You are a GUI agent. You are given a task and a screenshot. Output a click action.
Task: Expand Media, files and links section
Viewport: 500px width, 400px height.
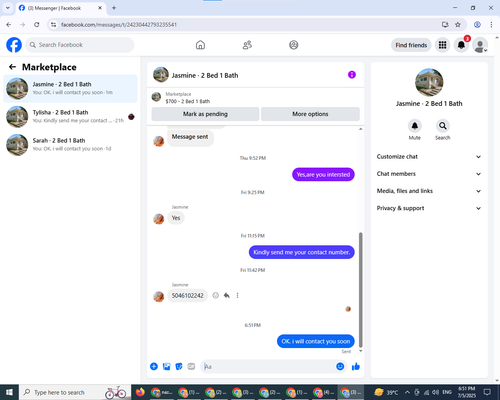pos(429,191)
